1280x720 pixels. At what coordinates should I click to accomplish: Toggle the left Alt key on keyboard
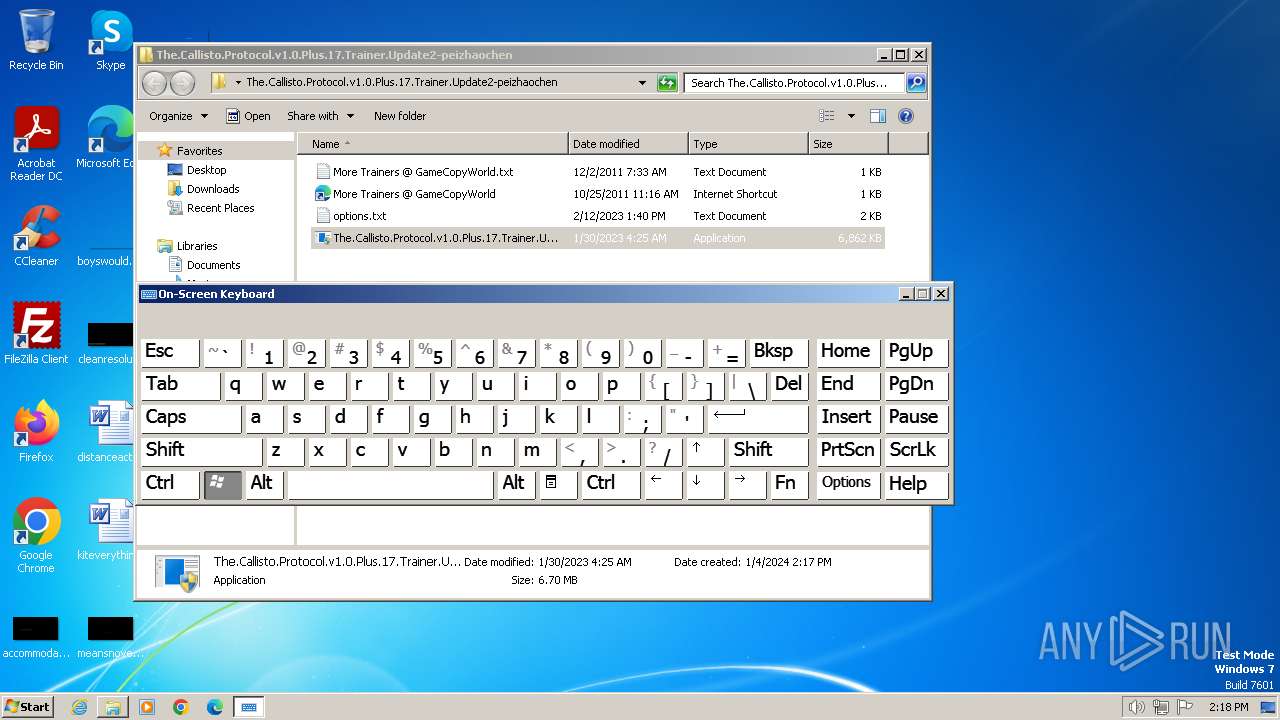265,484
